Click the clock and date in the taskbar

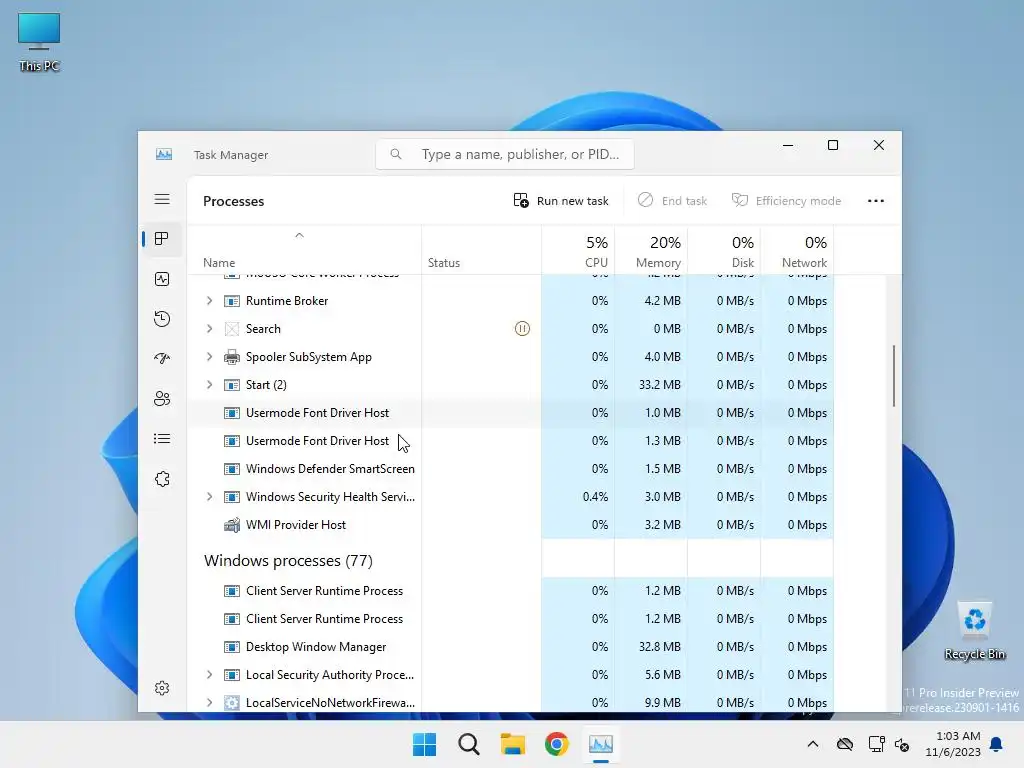[953, 744]
